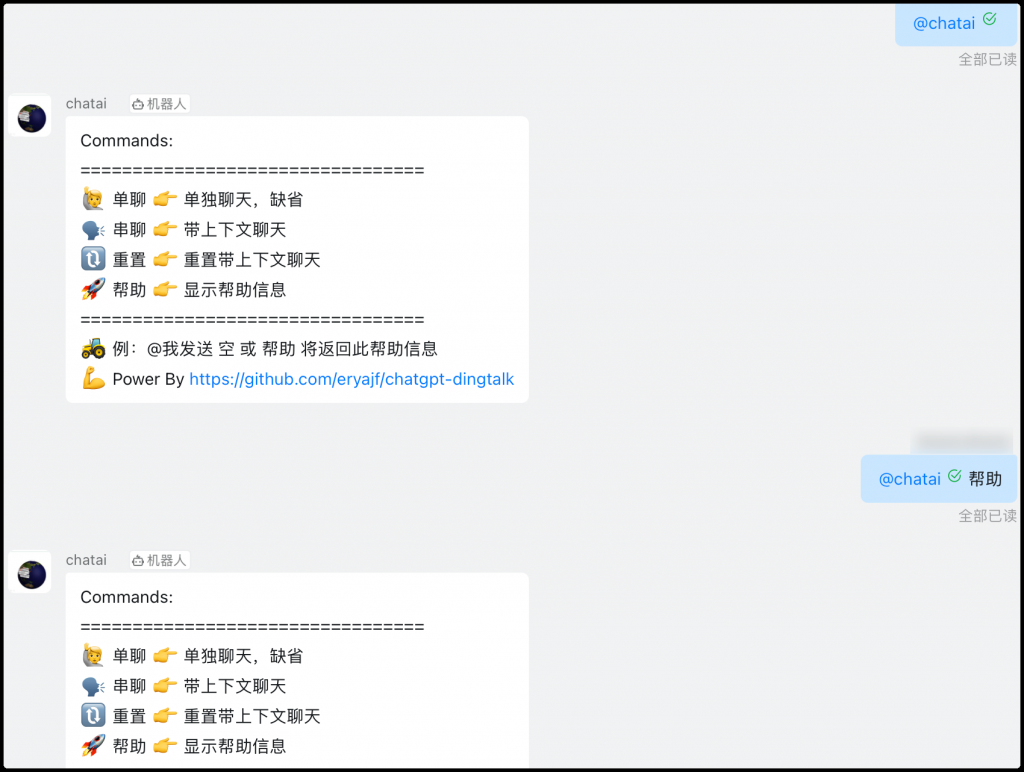
Task: Click the reset arrows emoji before 重置
Action: (93, 259)
